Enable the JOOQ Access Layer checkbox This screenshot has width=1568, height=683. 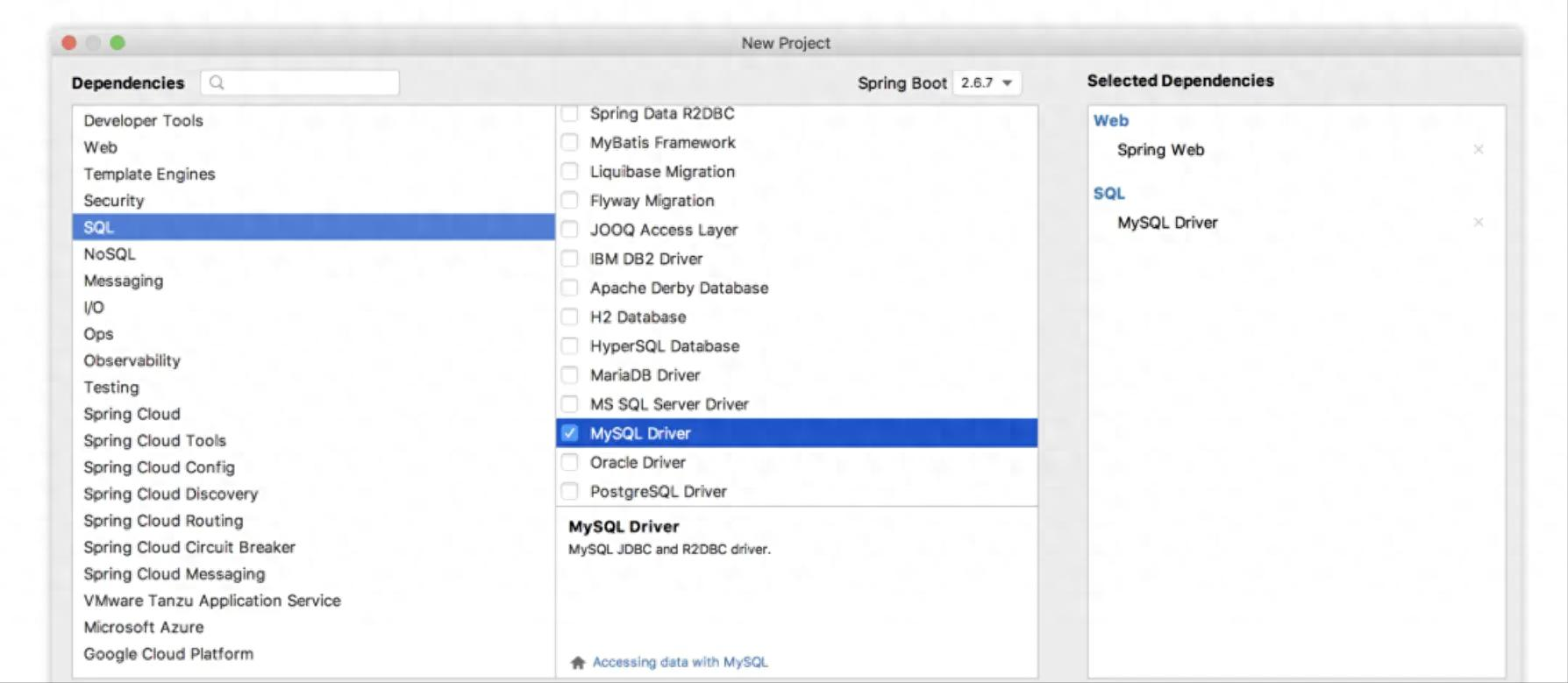(x=570, y=230)
